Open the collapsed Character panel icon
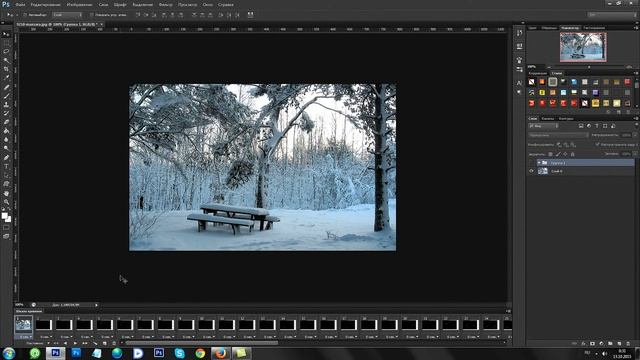 519,83
